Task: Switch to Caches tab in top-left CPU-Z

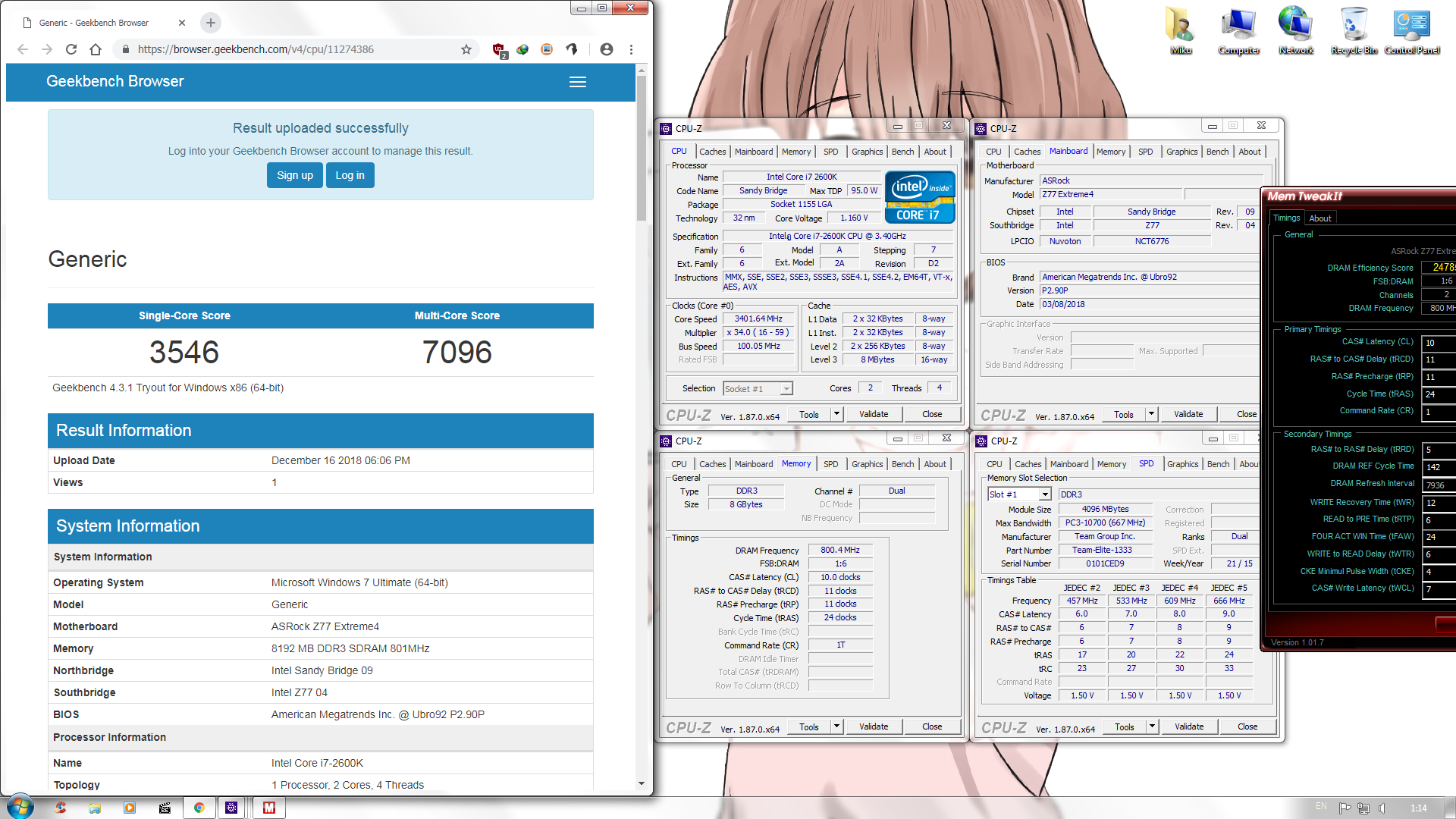Action: click(712, 152)
